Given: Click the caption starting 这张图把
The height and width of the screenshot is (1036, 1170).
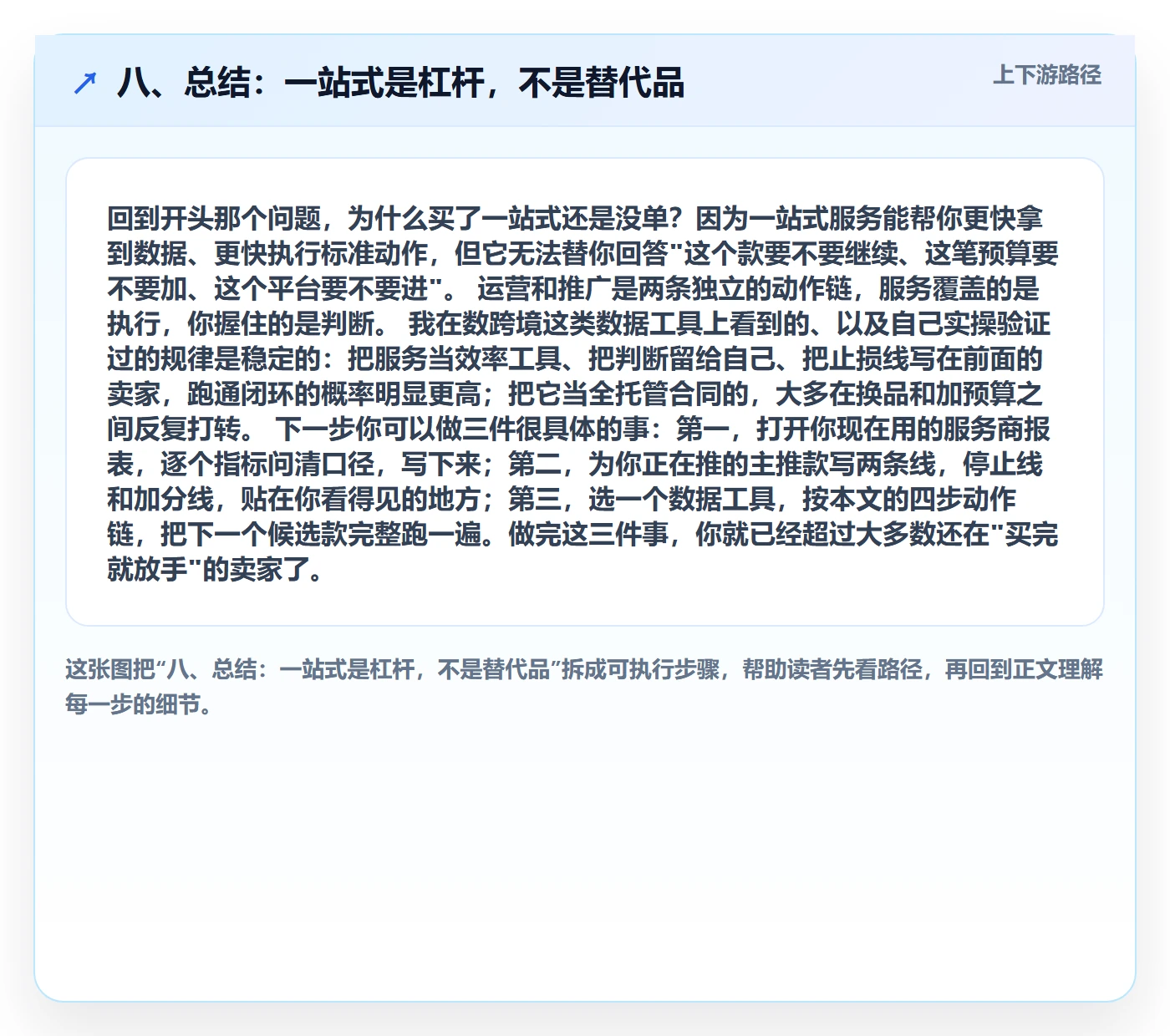Looking at the screenshot, I should [x=584, y=687].
